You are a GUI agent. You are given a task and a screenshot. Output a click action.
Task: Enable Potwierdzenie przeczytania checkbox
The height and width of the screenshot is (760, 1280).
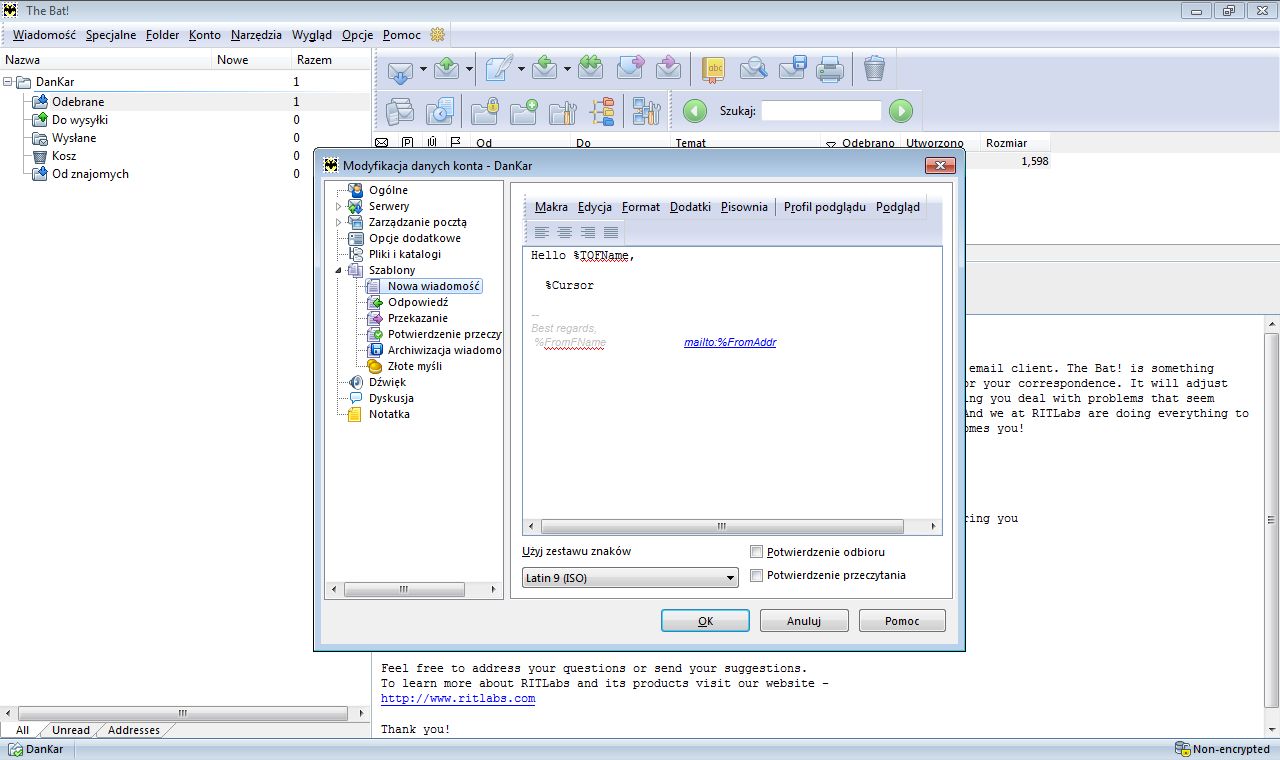757,575
